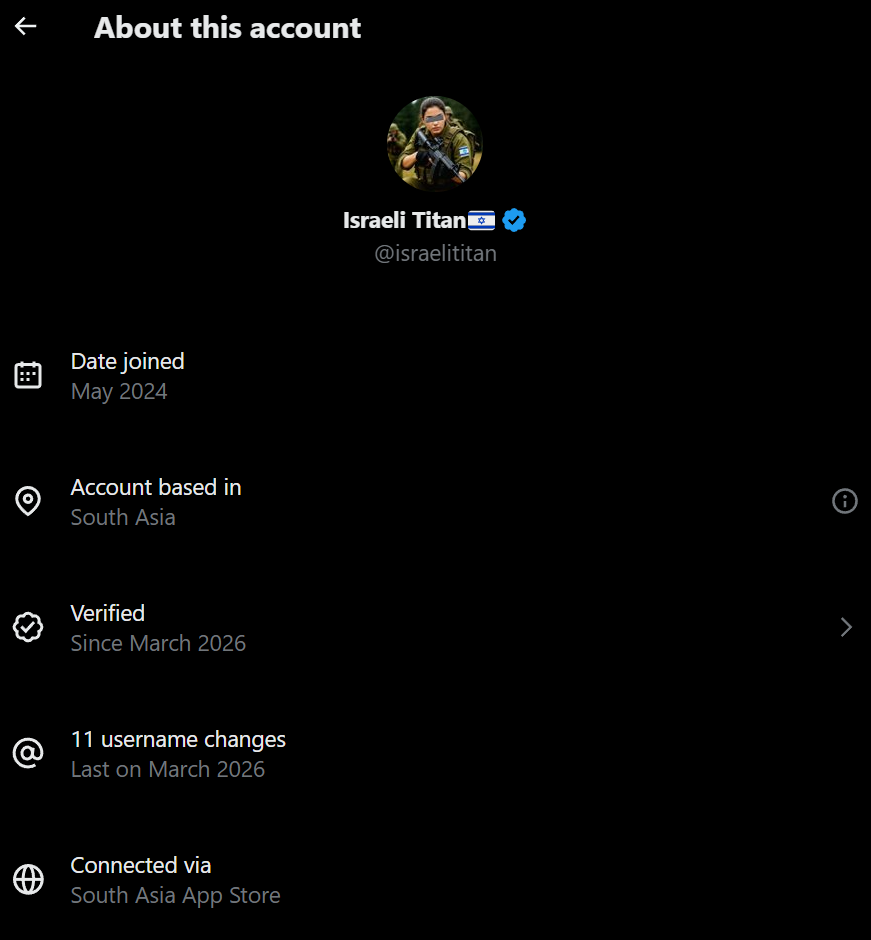Click the @israelititan handle
Viewport: 871px width, 940px height.
435,253
